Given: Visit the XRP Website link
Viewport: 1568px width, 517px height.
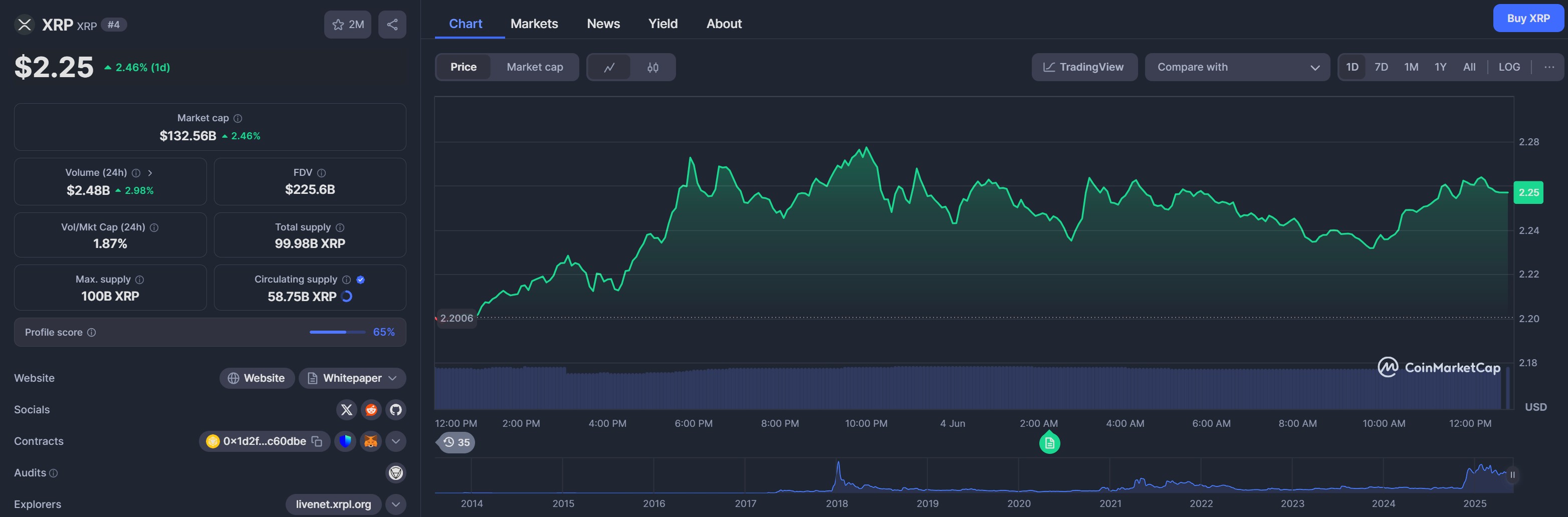Looking at the screenshot, I should (257, 378).
